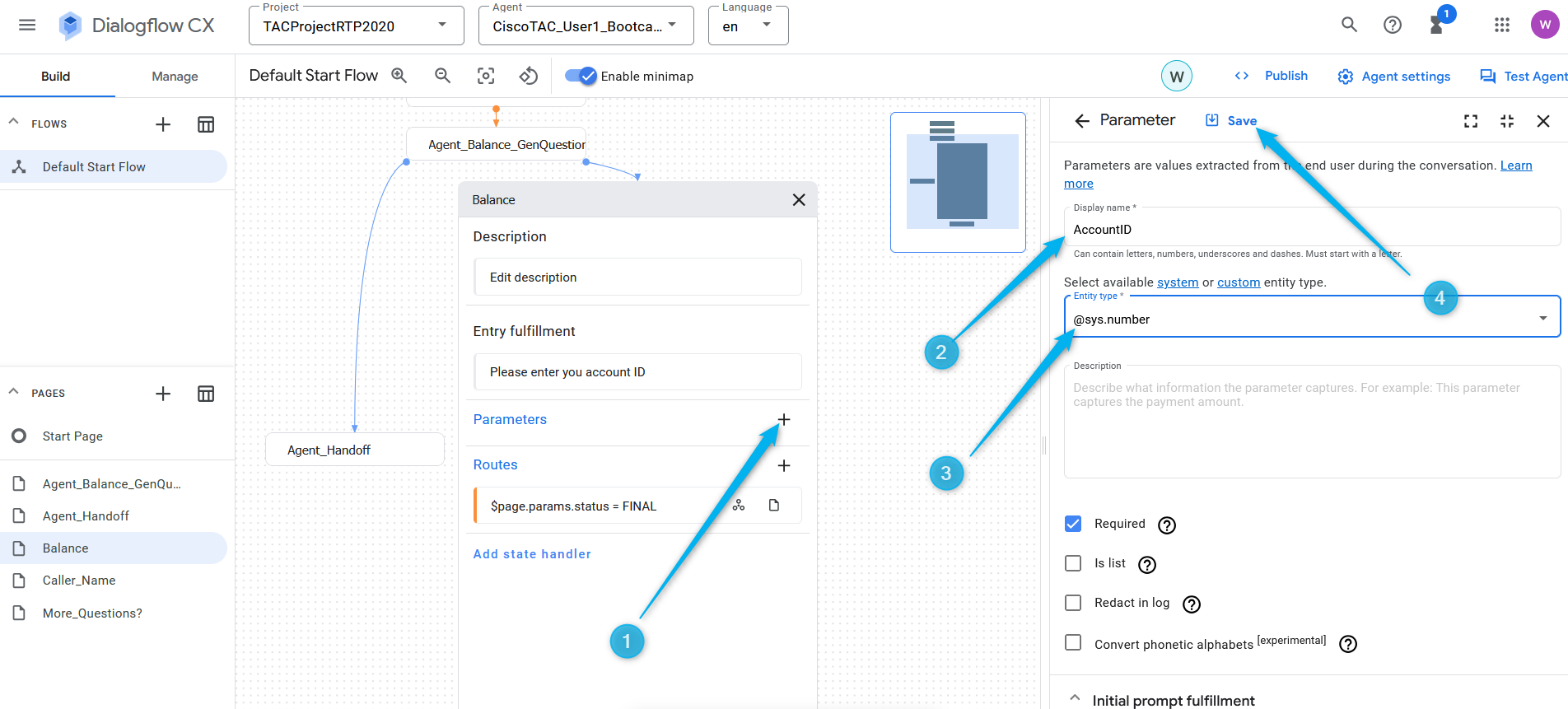This screenshot has height=709, width=1568.
Task: Click the Display name AccountID field
Action: 1313,228
